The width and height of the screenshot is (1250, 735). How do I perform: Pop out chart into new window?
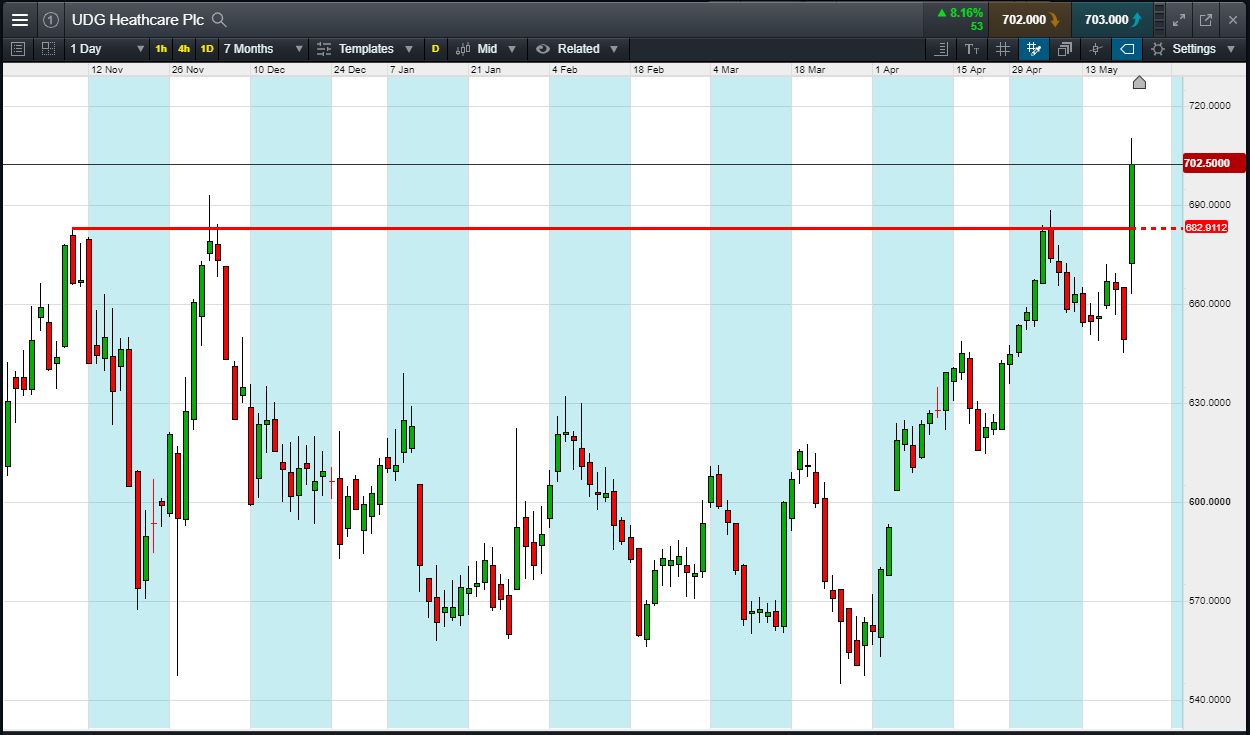[x=1206, y=19]
